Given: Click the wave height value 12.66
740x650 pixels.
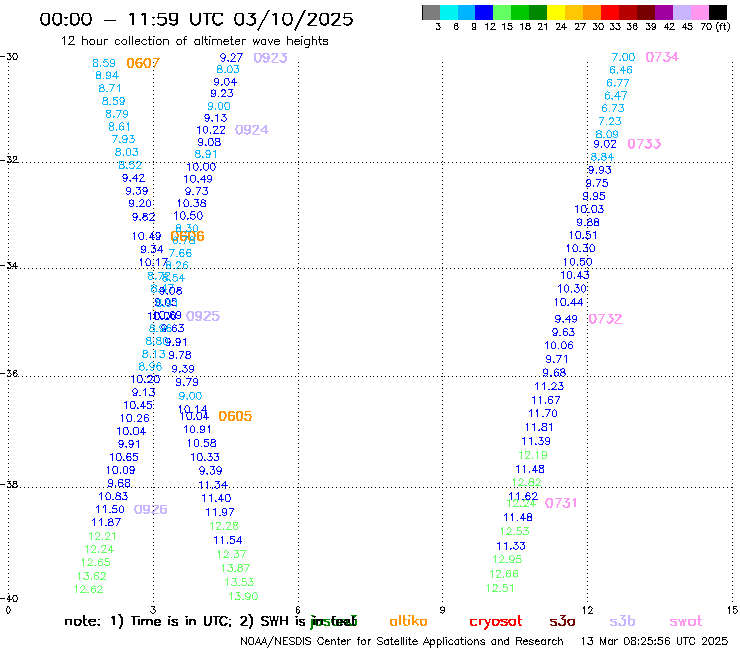Looking at the screenshot, I should [x=504, y=574].
